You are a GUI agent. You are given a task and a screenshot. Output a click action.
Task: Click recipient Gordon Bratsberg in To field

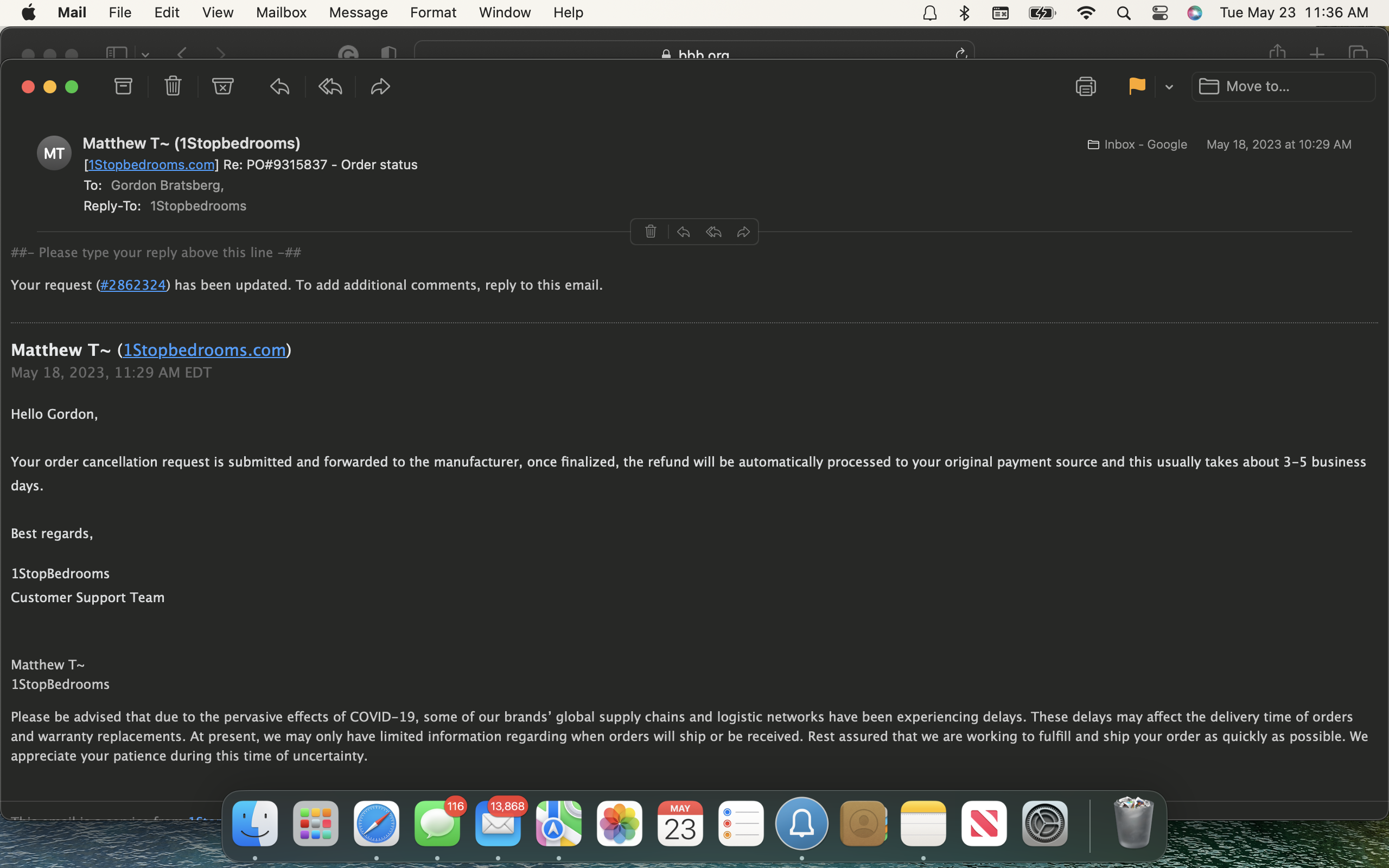(167, 185)
